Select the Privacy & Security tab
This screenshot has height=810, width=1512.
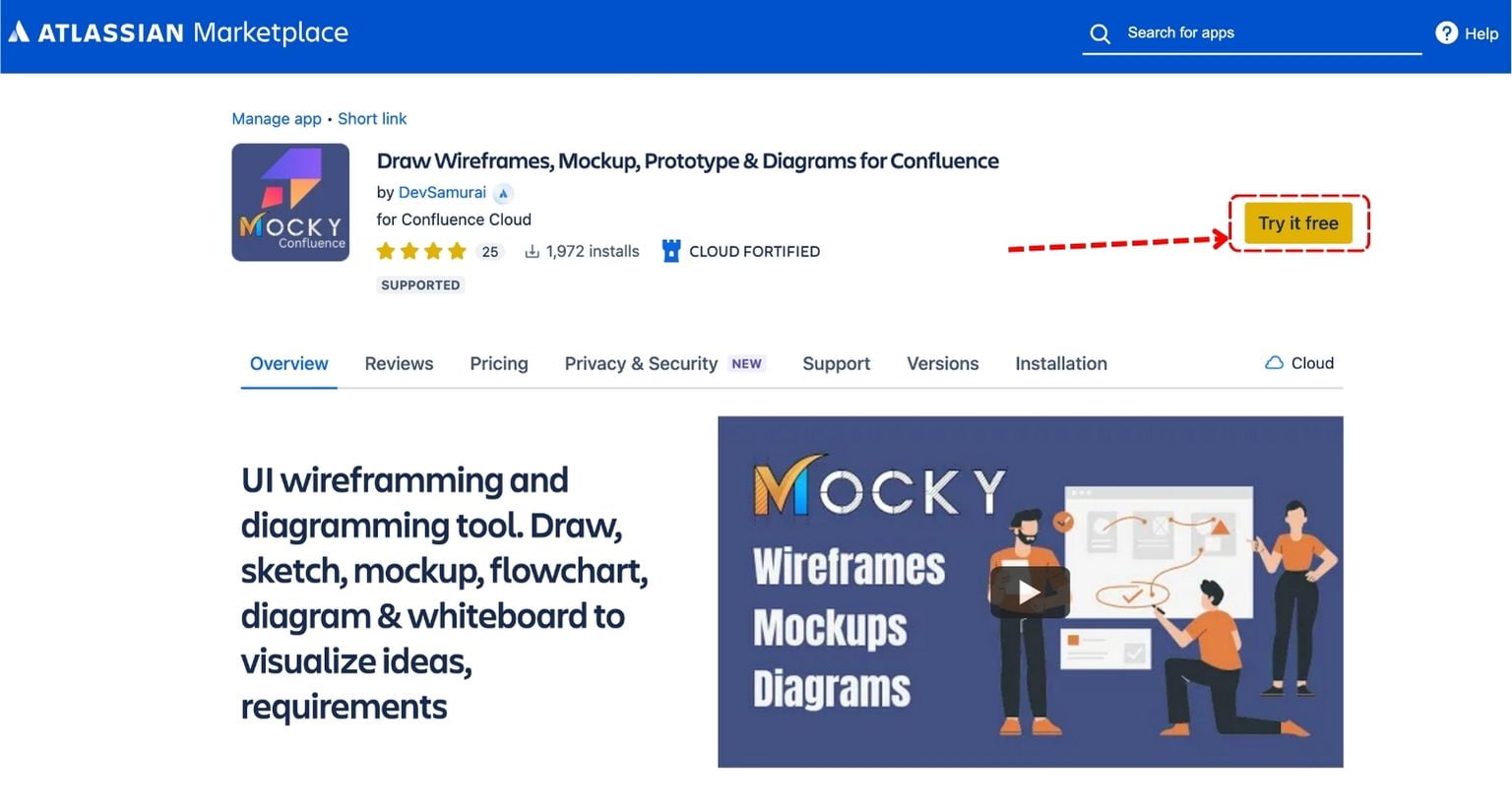(641, 363)
